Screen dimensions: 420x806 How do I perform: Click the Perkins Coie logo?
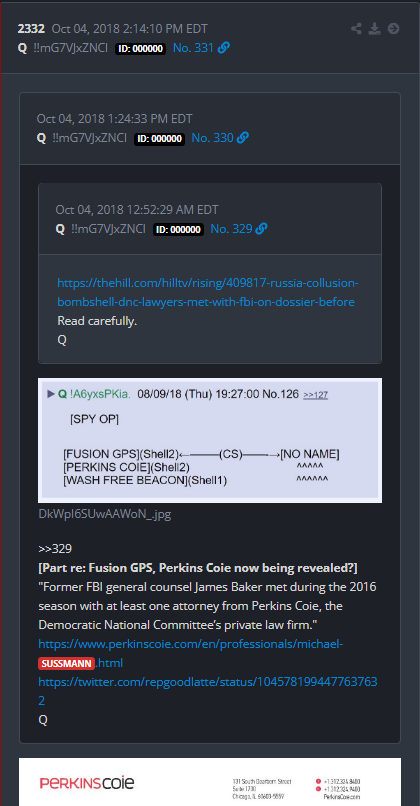click(87, 783)
